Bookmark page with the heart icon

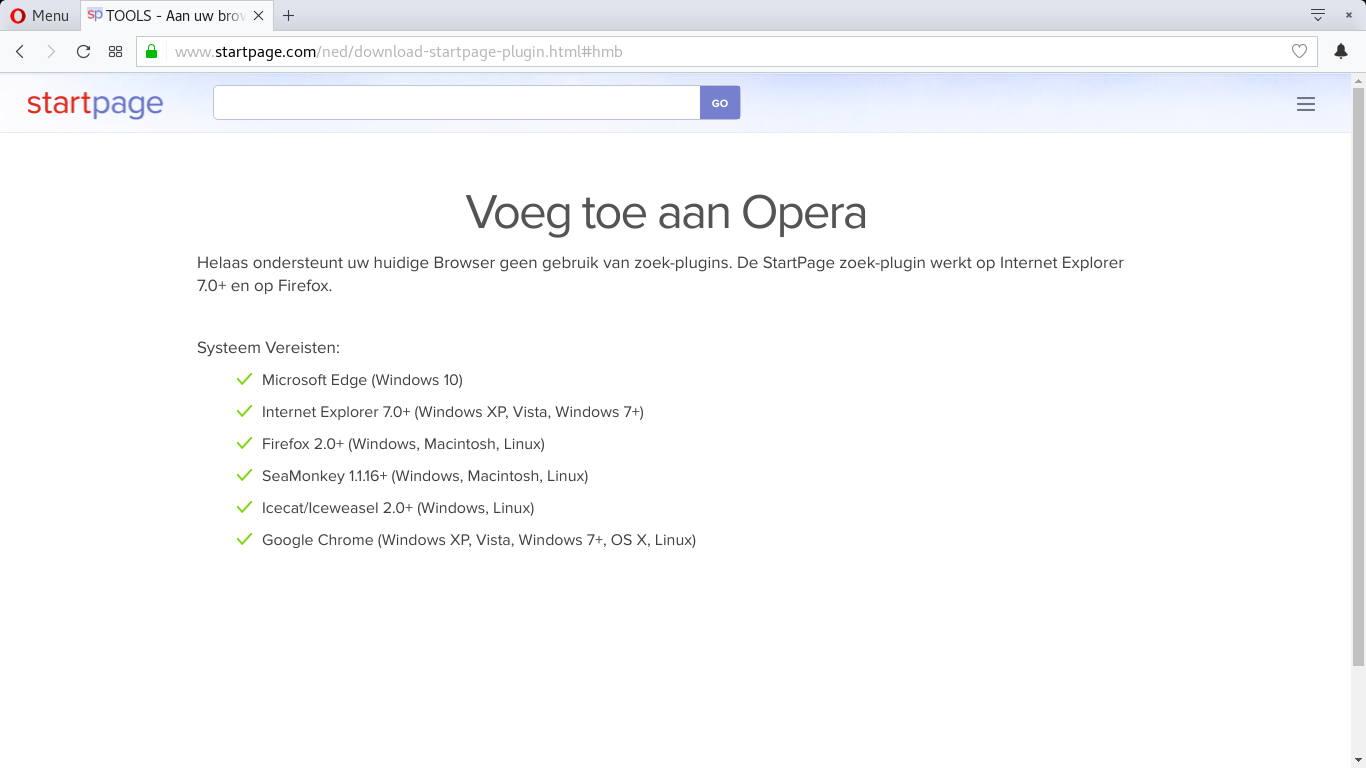1299,51
